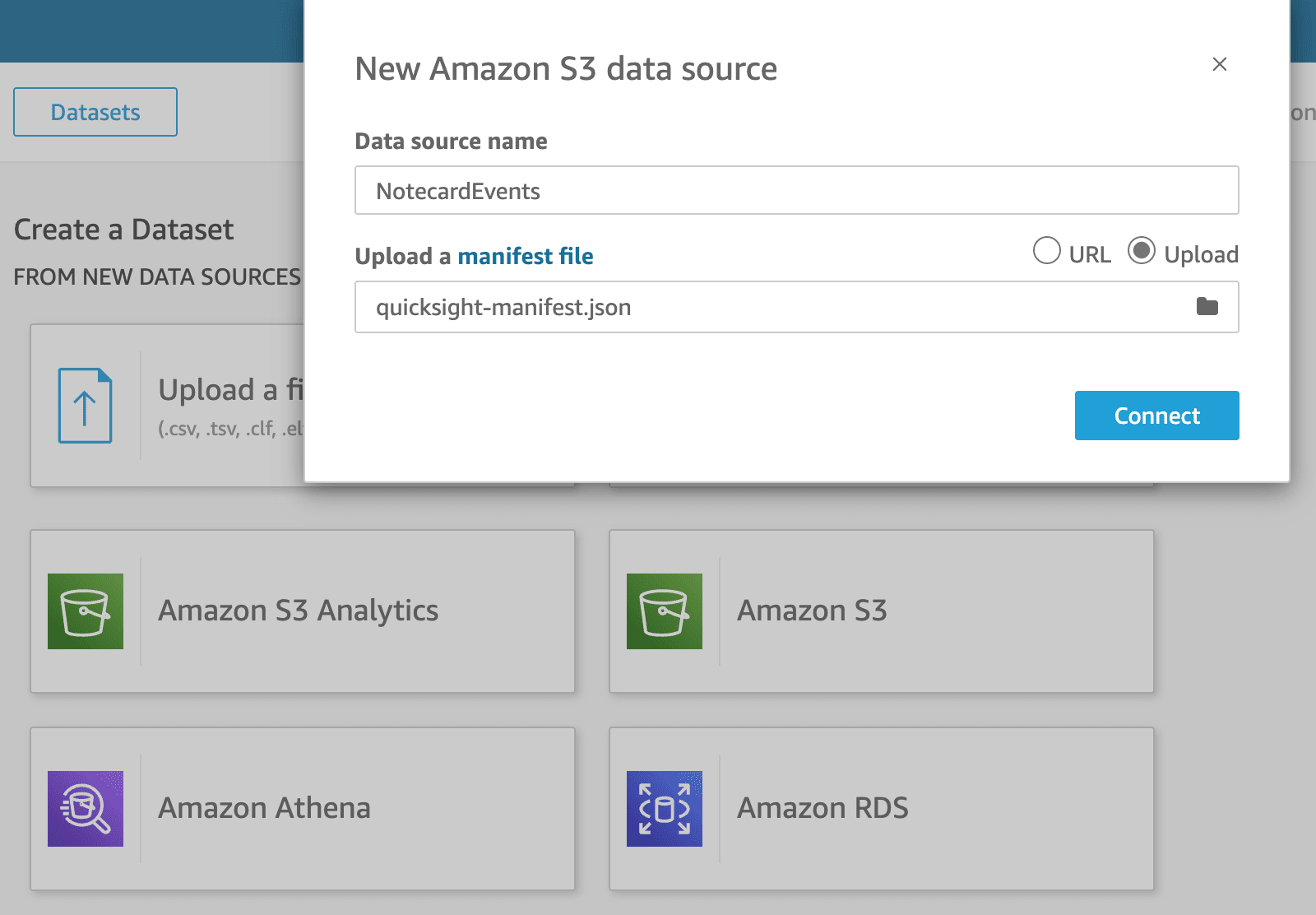This screenshot has height=915, width=1316.
Task: Click the Amazon S3 bucket icon
Action: [665, 611]
